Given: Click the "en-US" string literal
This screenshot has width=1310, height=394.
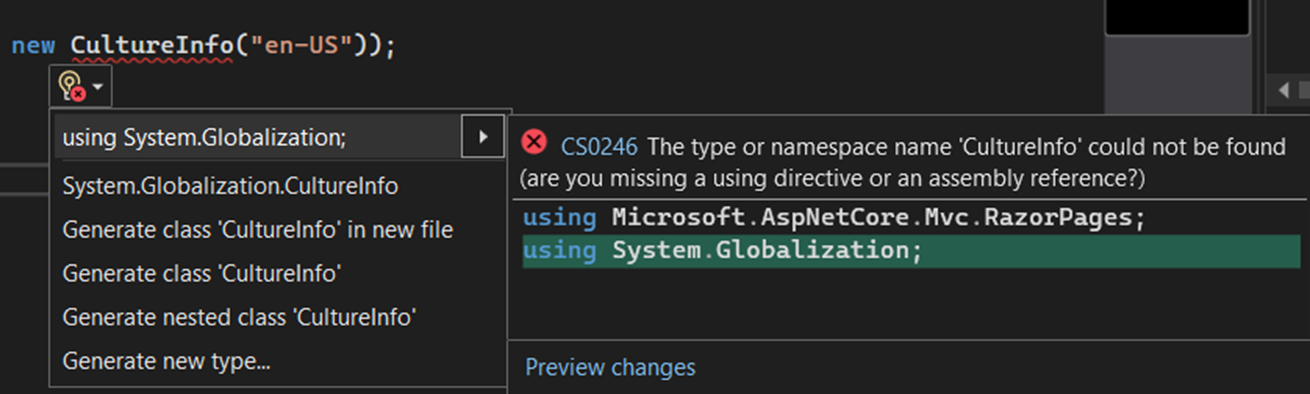Looking at the screenshot, I should 302,46.
